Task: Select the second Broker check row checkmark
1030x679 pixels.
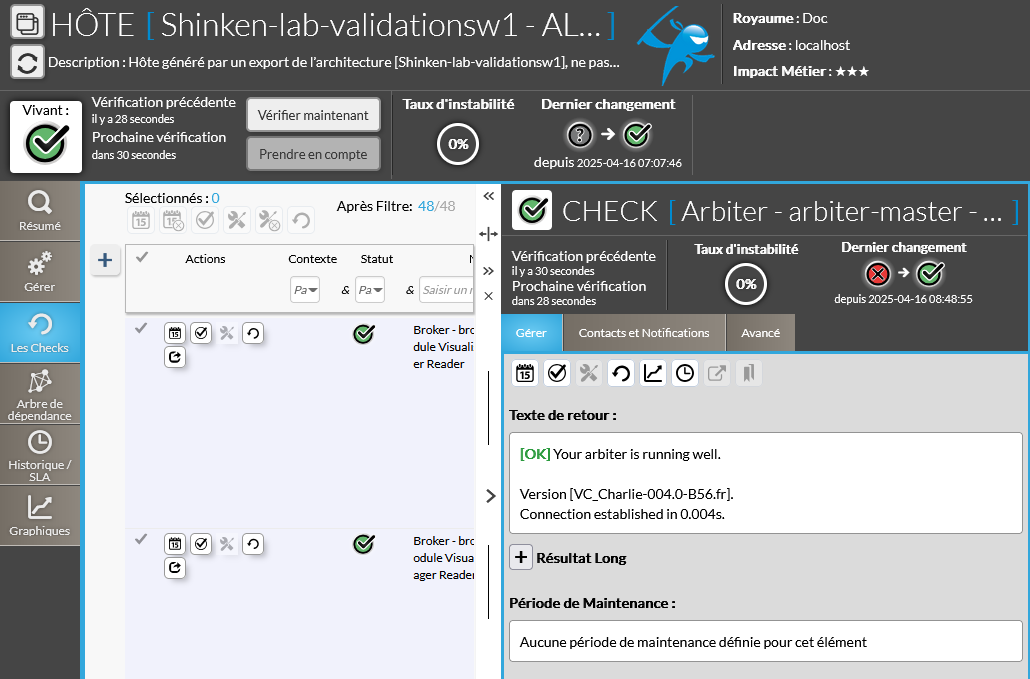Action: click(141, 539)
